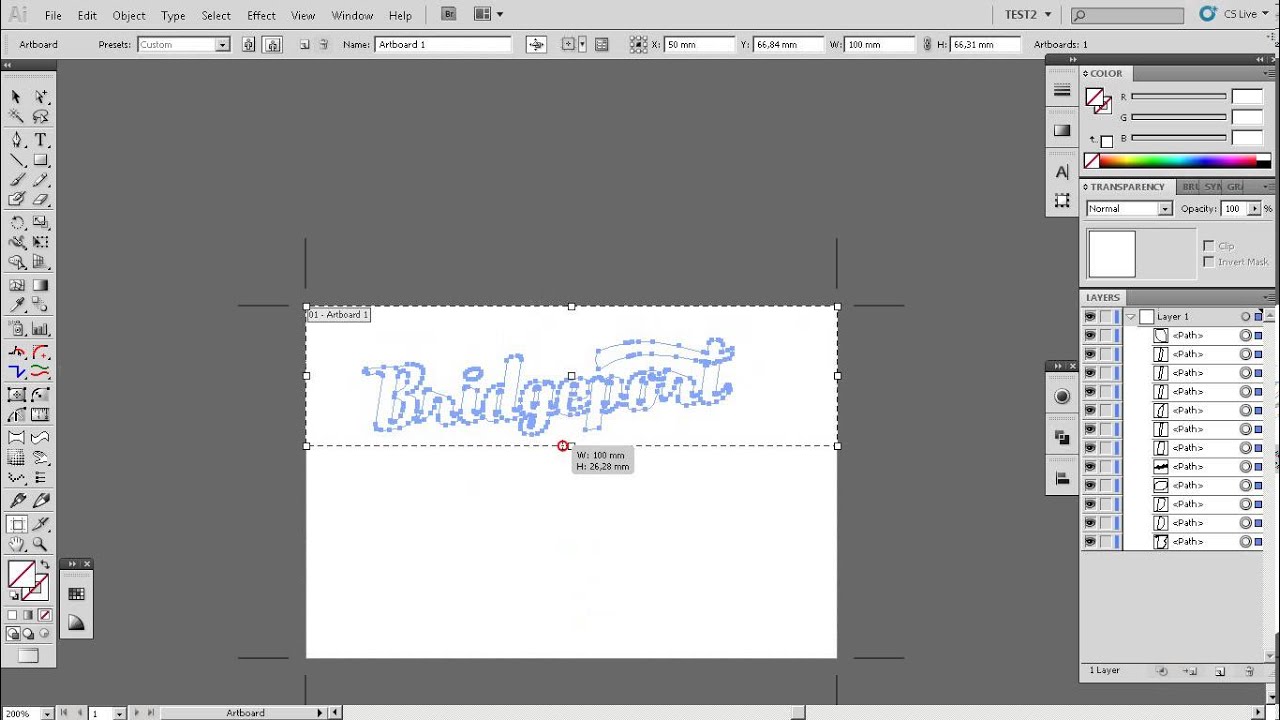The width and height of the screenshot is (1280, 720).
Task: Open the Artboard Options icon
Action: (601, 44)
